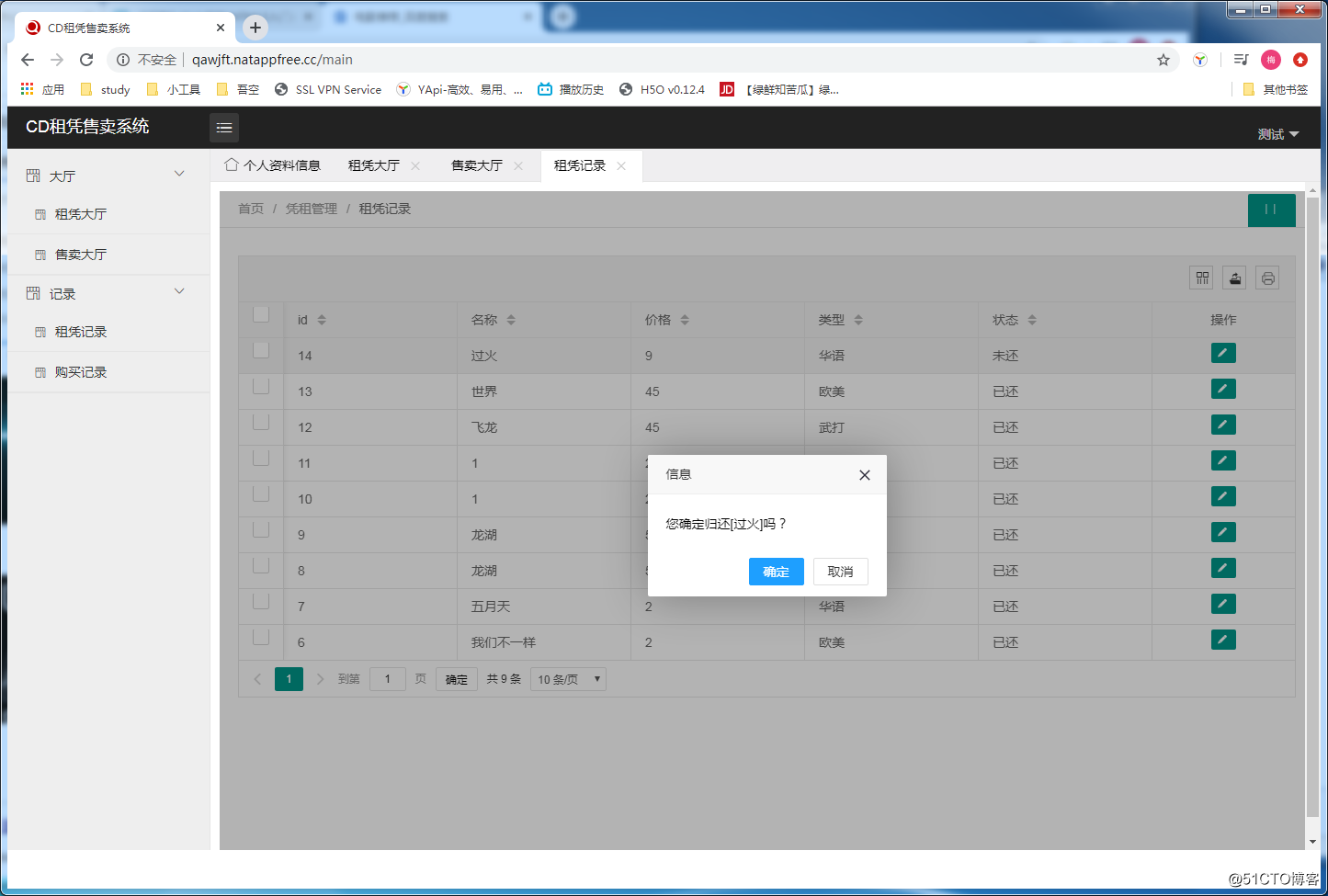Image resolution: width=1328 pixels, height=896 pixels.
Task: Click the table export icon
Action: pos(1235,278)
